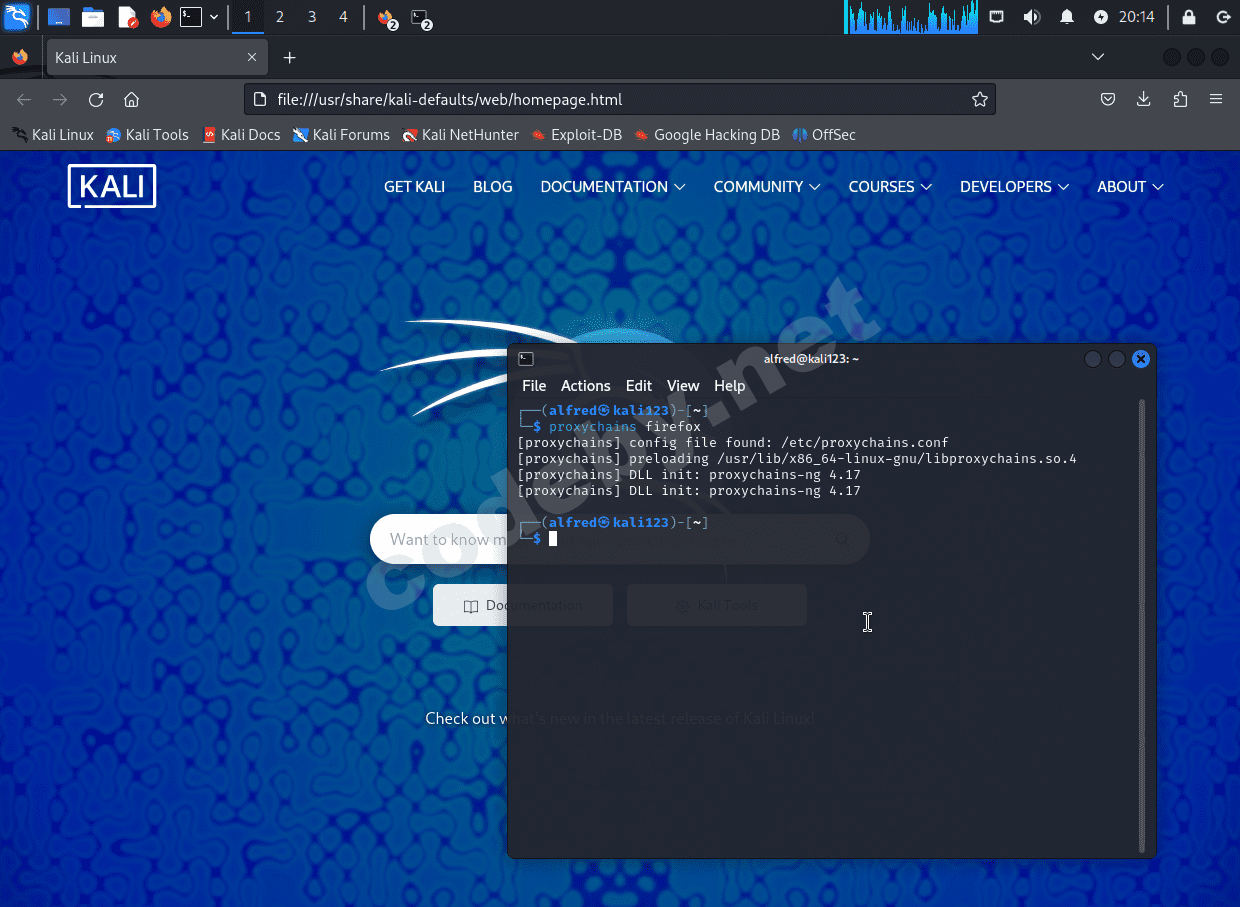Open the OffSec bookmark

point(824,134)
